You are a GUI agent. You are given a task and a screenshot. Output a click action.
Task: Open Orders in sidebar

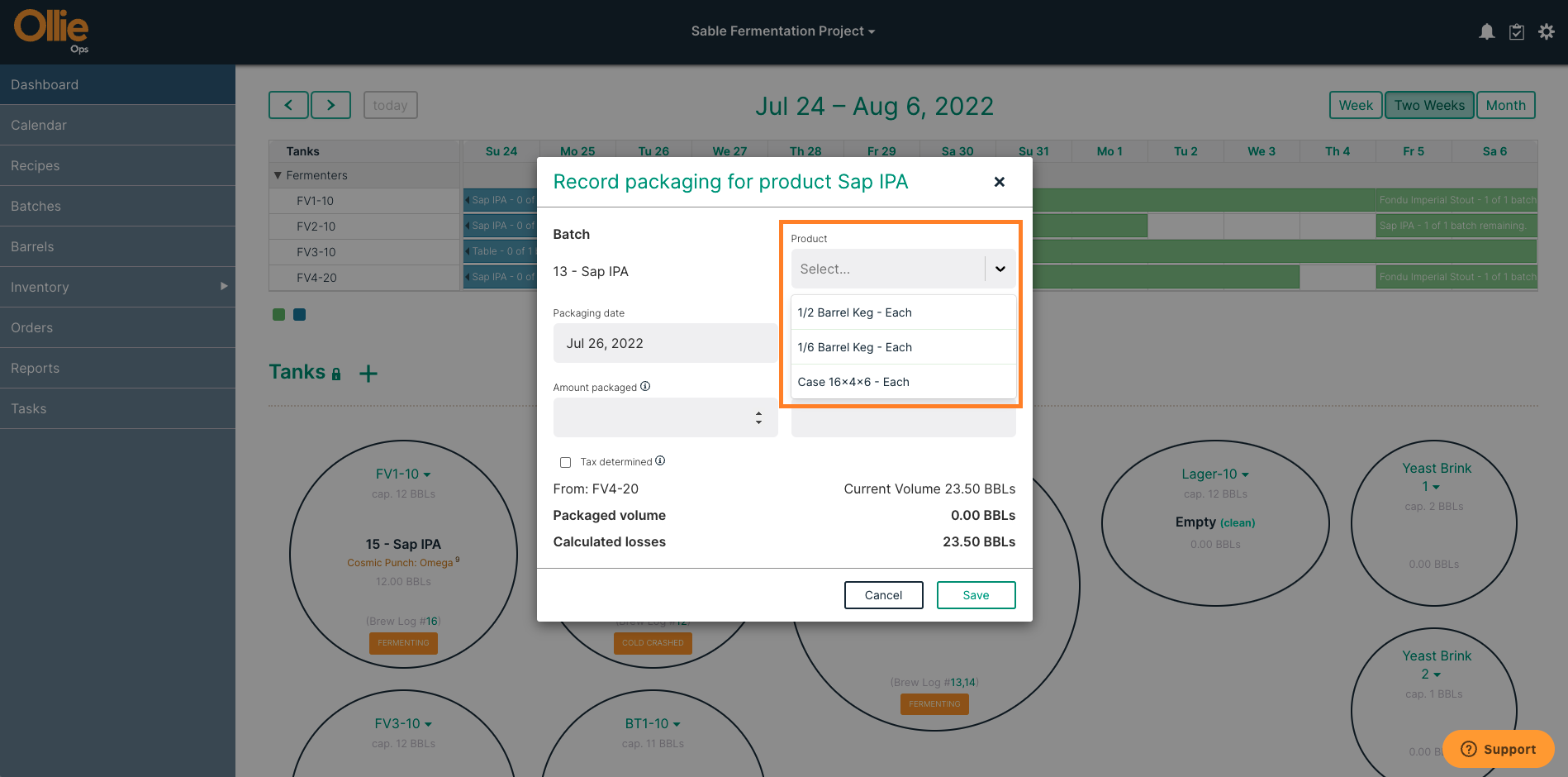tap(117, 327)
